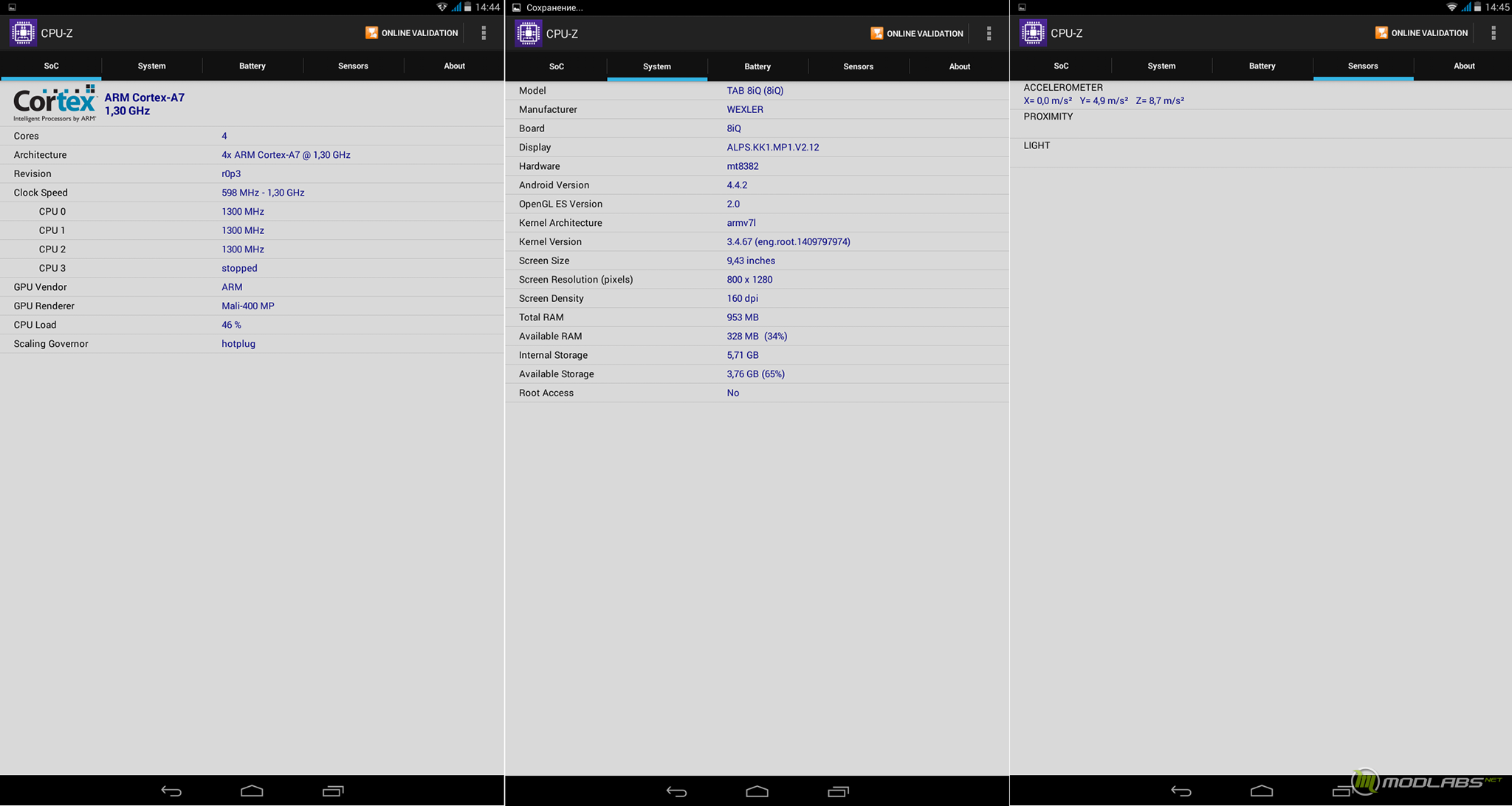Viewport: 1512px width, 806px height.
Task: Click Kernel Version row
Action: (757, 242)
